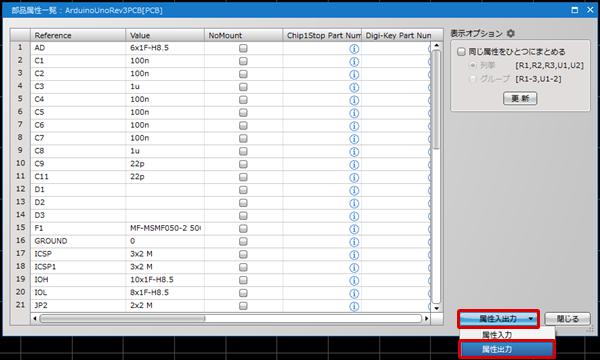The height and width of the screenshot is (360, 600).
Task: Click the horizontal scrollbar right arrow
Action: tap(427, 318)
